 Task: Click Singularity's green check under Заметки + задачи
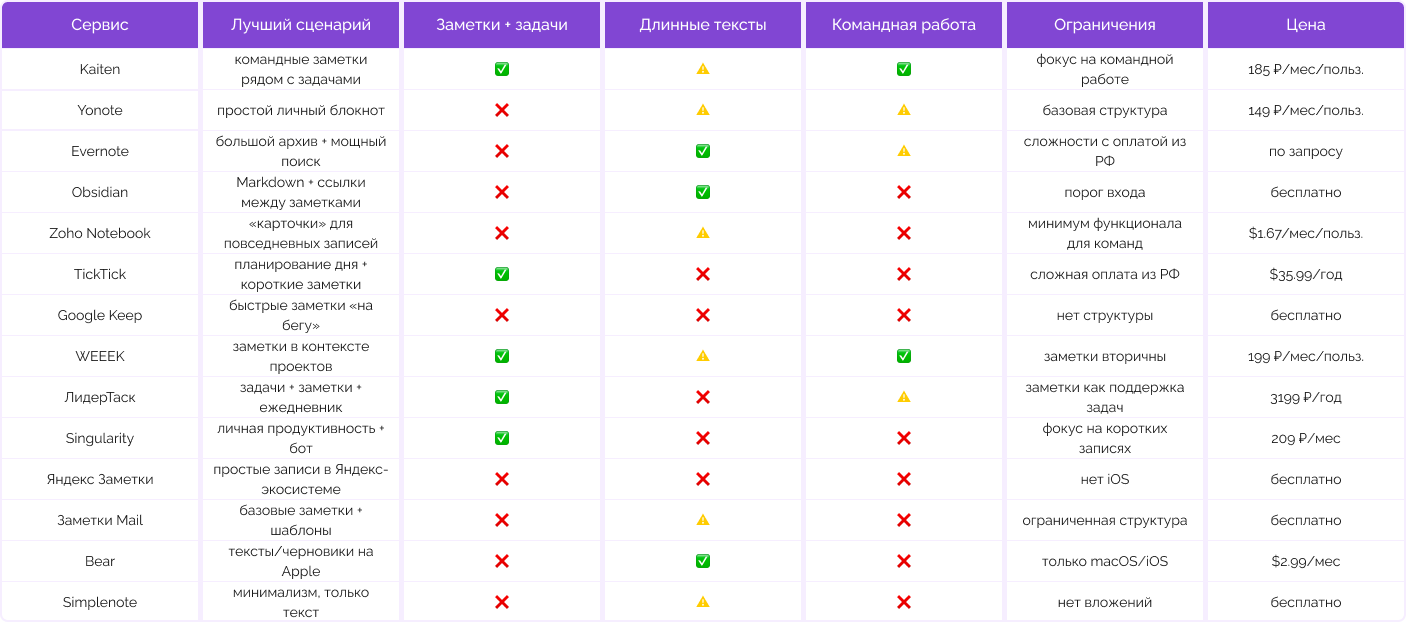[502, 438]
